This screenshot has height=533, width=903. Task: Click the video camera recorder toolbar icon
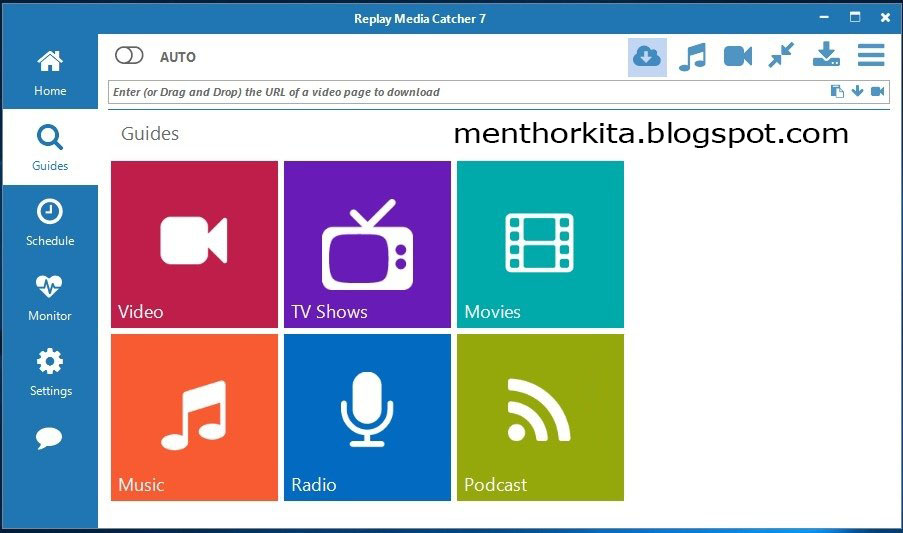tap(738, 56)
